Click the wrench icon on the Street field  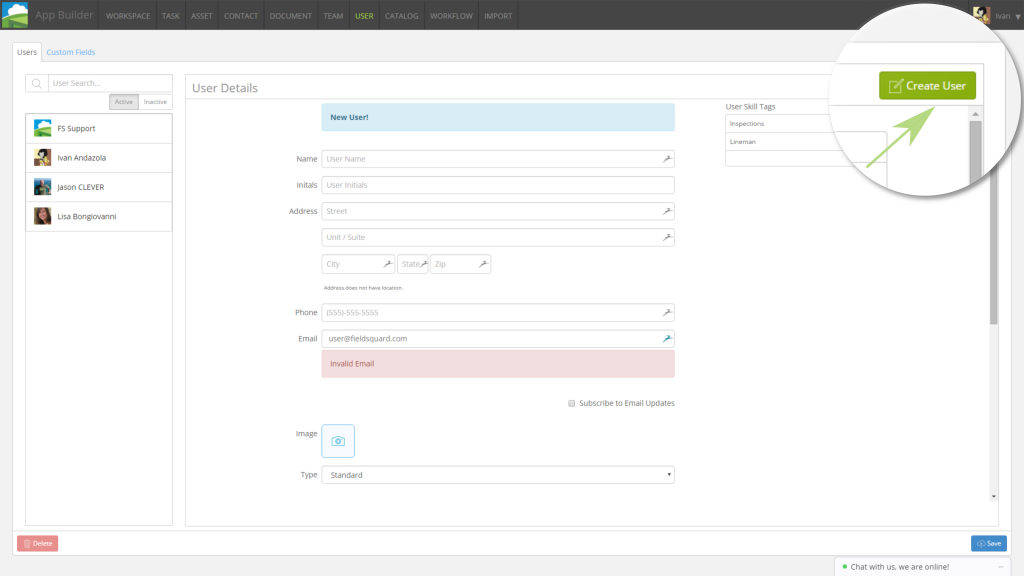tap(667, 211)
